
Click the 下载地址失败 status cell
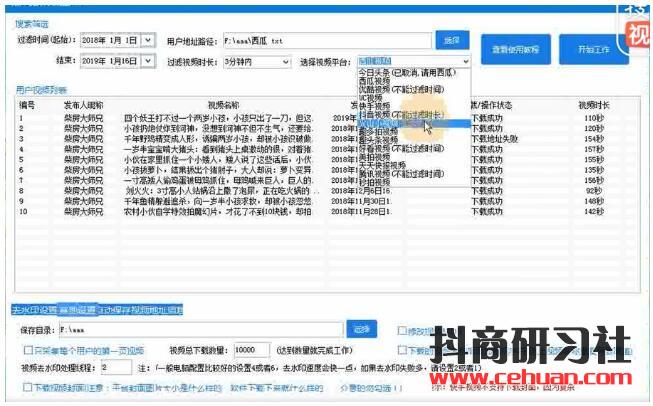(494, 139)
